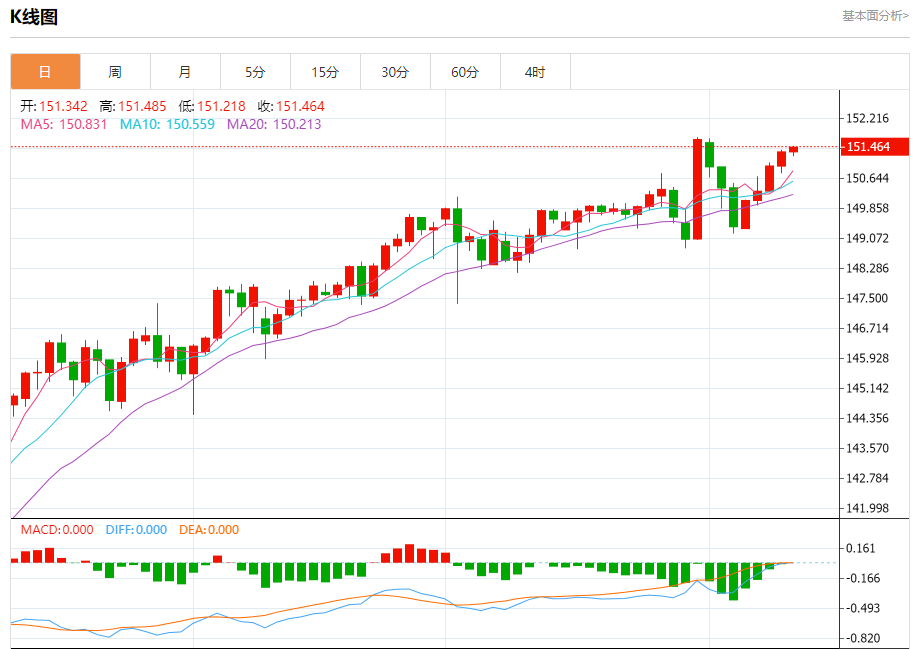
Task: Click the -0.493 MACD axis label
Action: [x=863, y=608]
